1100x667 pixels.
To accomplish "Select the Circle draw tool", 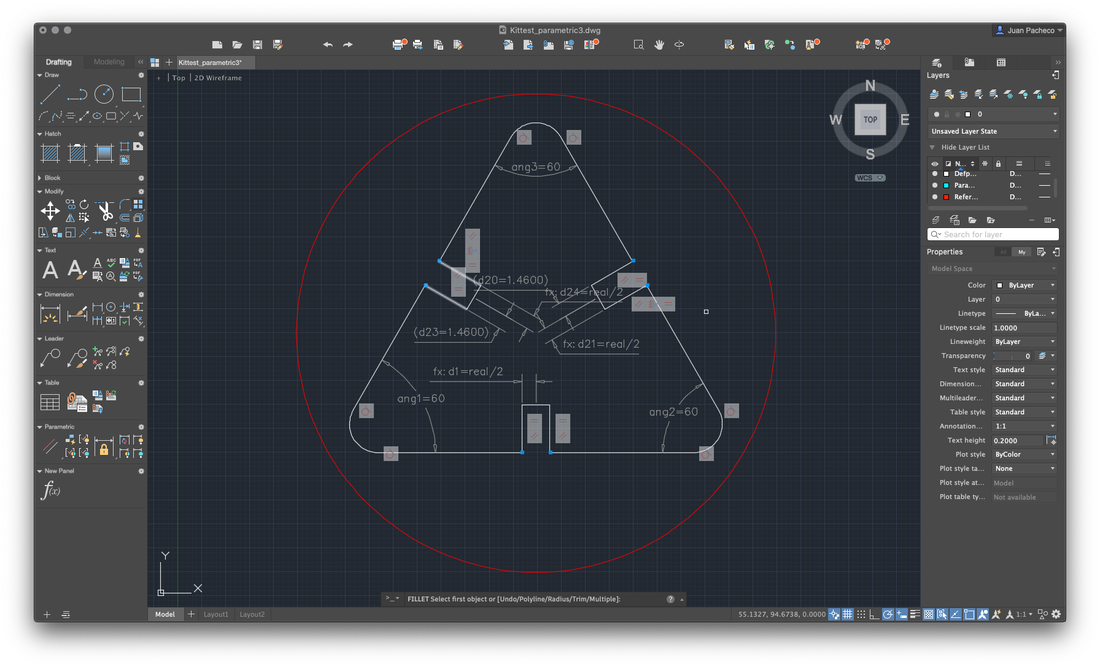I will pyautogui.click(x=104, y=94).
